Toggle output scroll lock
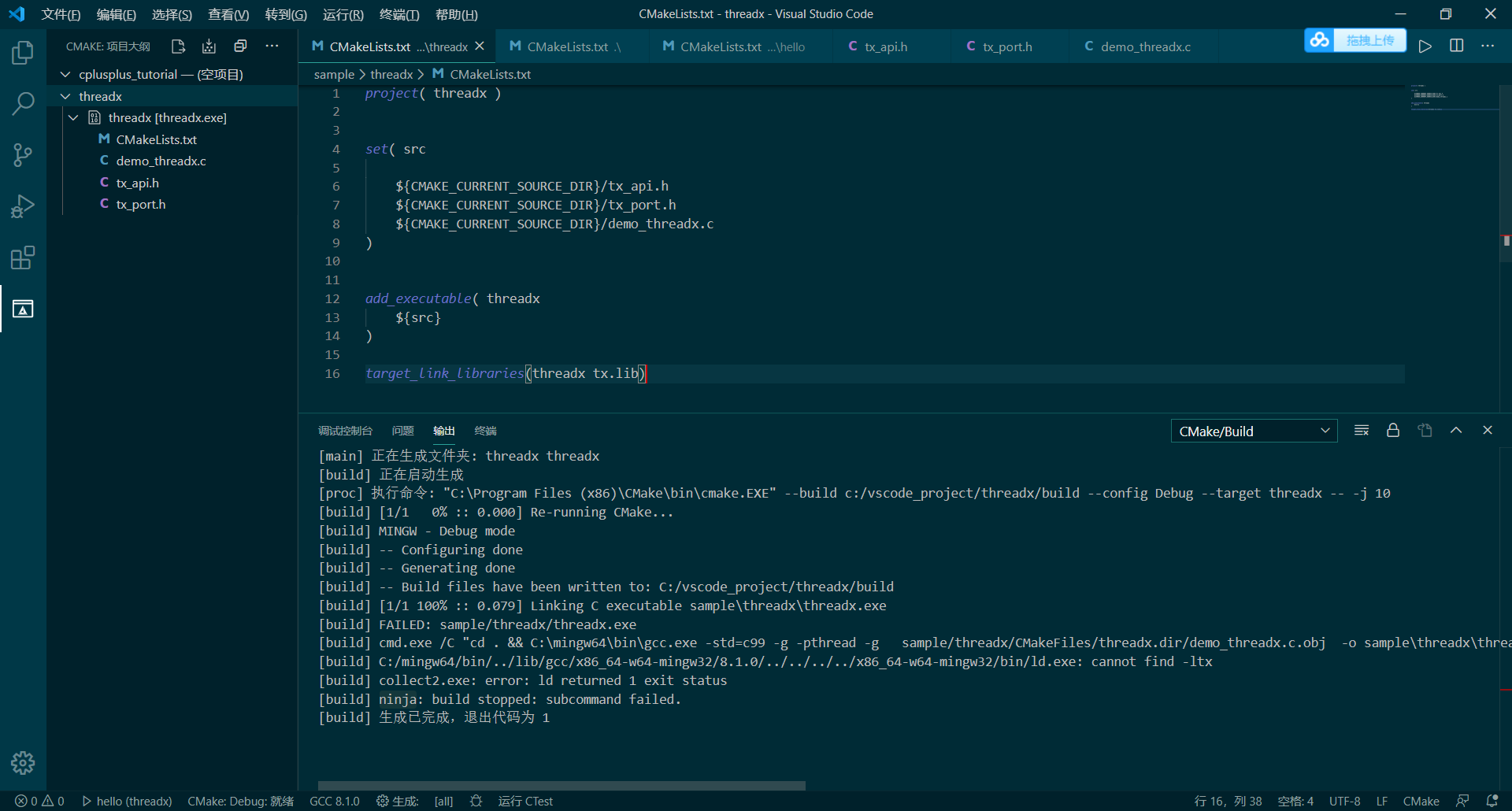 point(1393,431)
